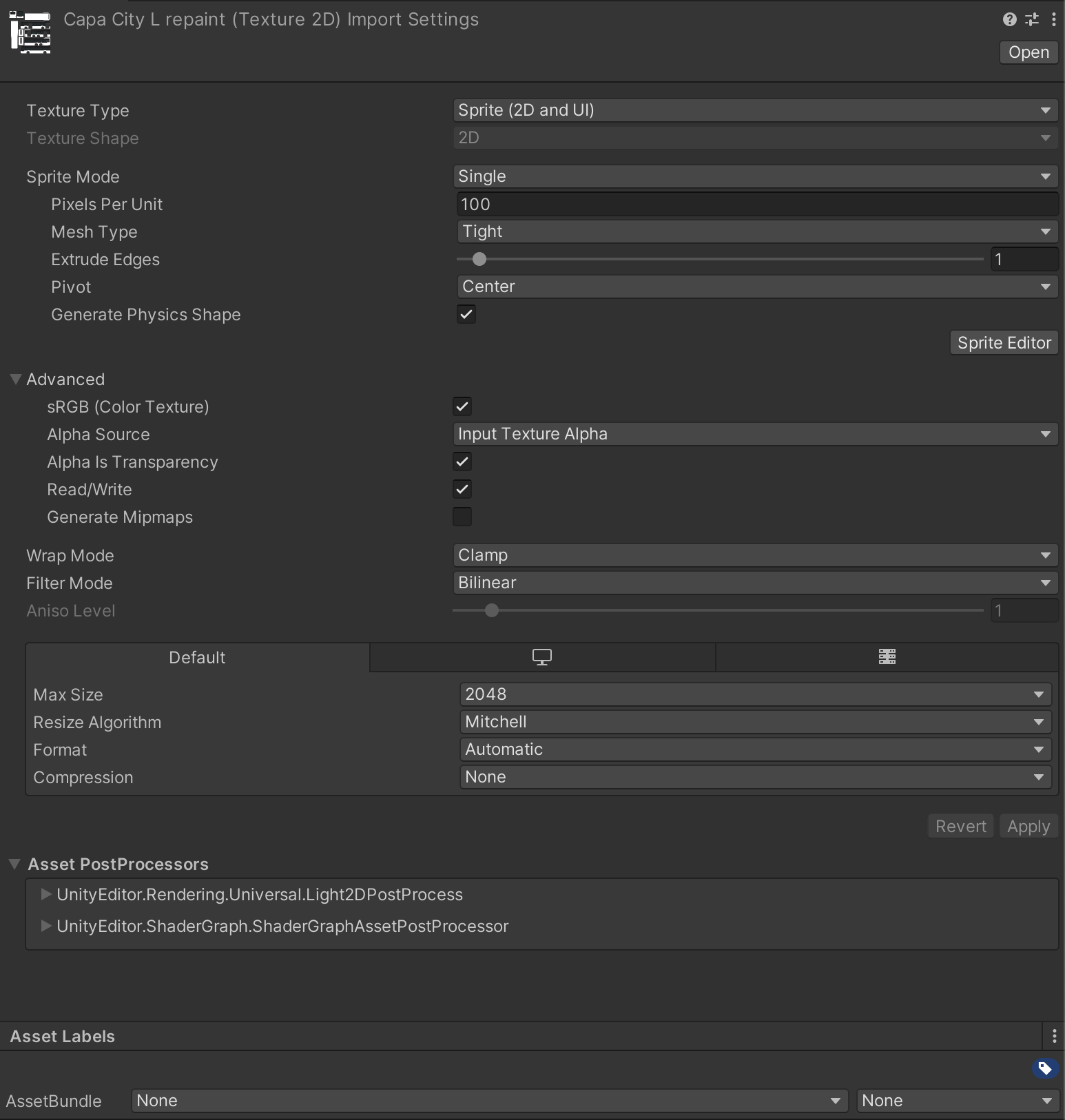1065x1120 pixels.
Task: Adjust the Extrude Edges slider handle
Action: click(x=479, y=260)
